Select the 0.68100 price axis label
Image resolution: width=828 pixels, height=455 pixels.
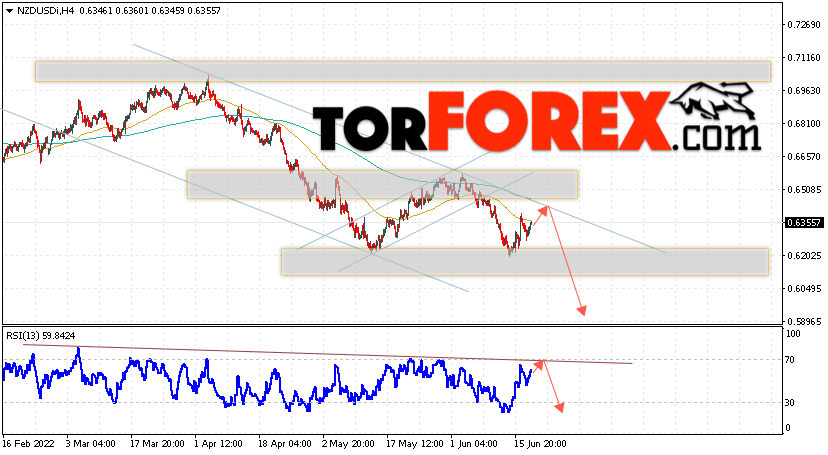[x=804, y=124]
